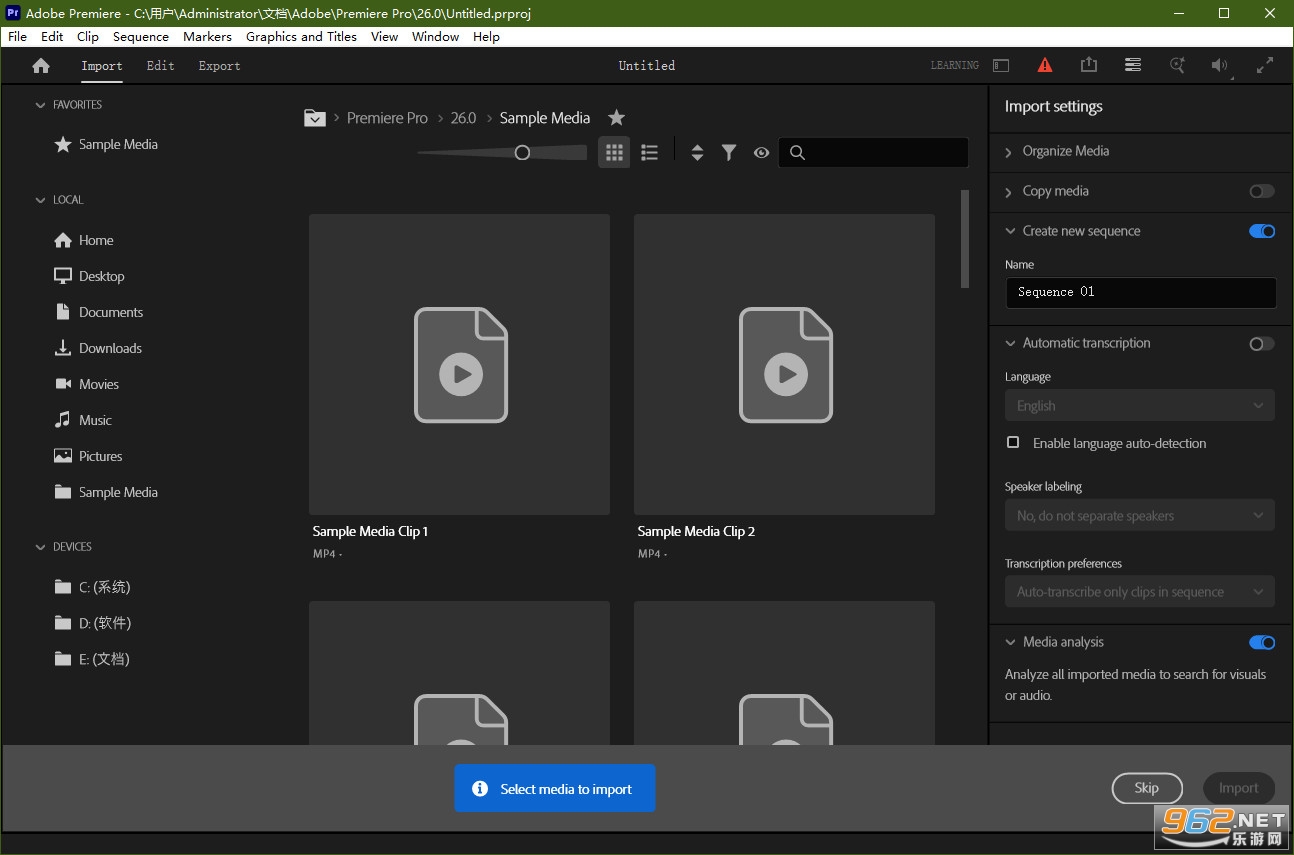The height and width of the screenshot is (855, 1294).
Task: Open the Sequence menu
Action: tap(141, 36)
